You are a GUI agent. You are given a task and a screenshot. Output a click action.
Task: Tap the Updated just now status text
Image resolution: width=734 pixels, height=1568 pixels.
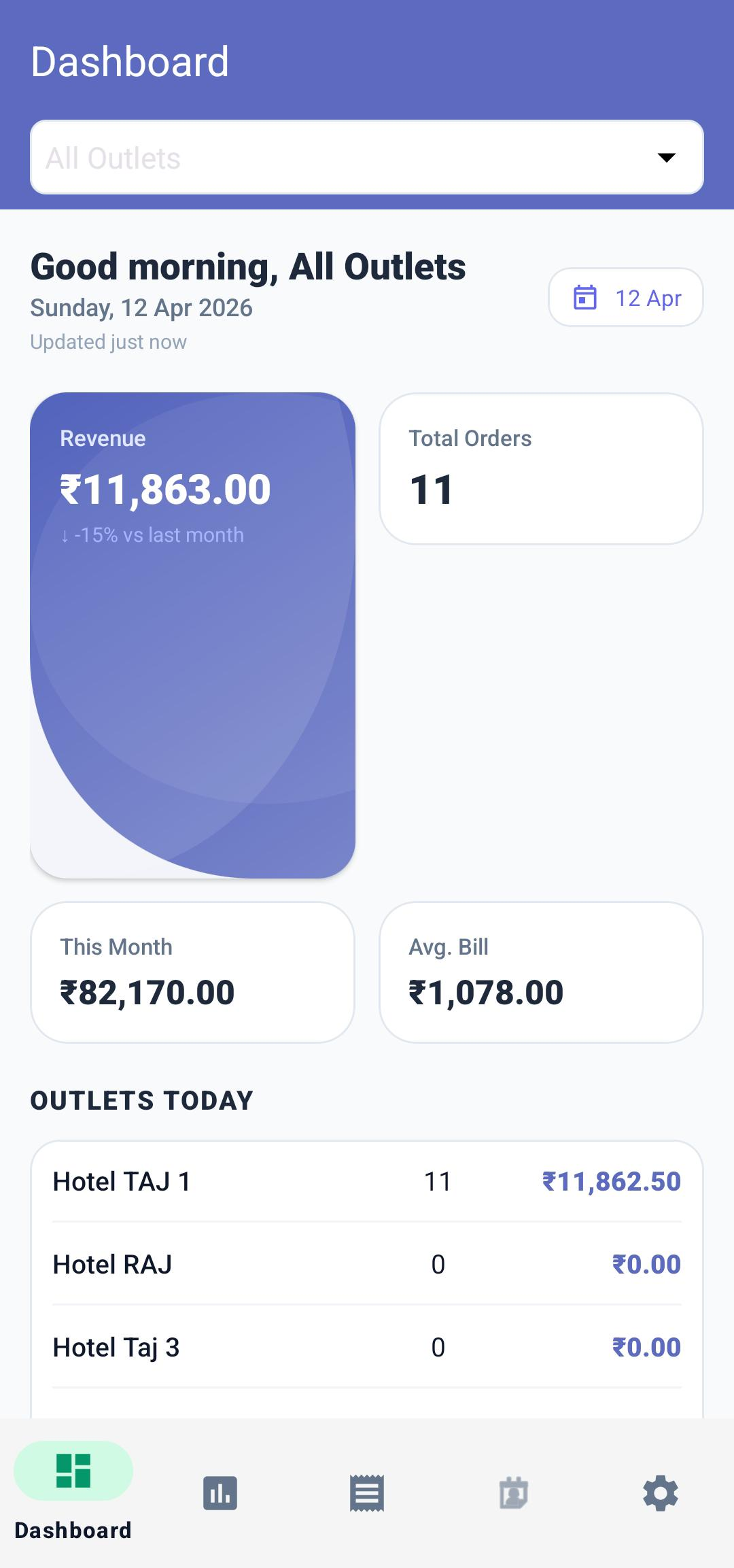click(109, 342)
